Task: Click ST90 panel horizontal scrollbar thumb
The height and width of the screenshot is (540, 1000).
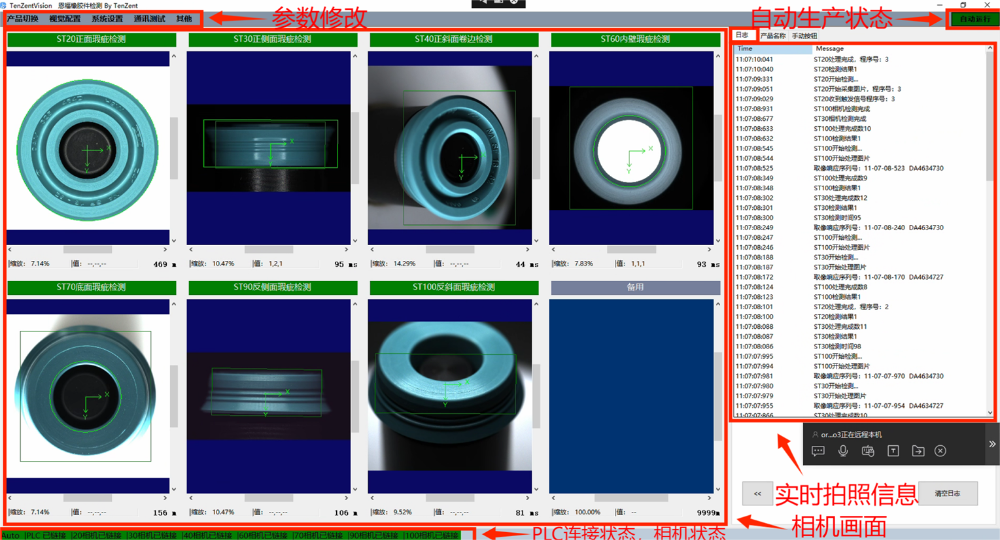Action: (268, 498)
